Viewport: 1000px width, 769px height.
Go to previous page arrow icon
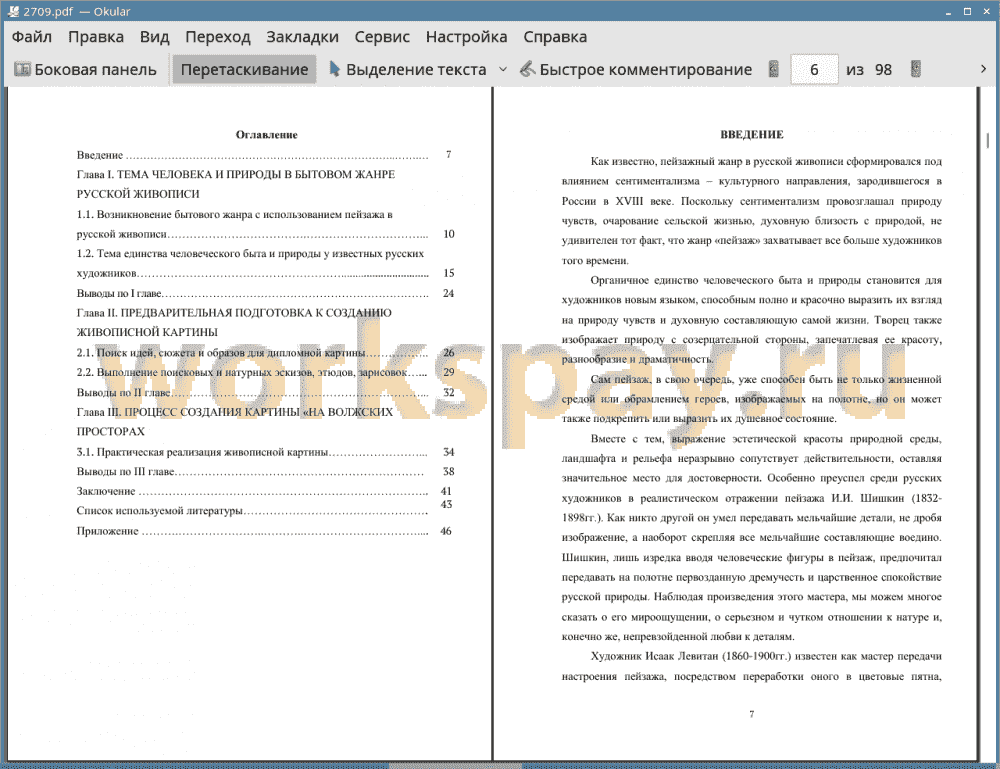tap(774, 69)
